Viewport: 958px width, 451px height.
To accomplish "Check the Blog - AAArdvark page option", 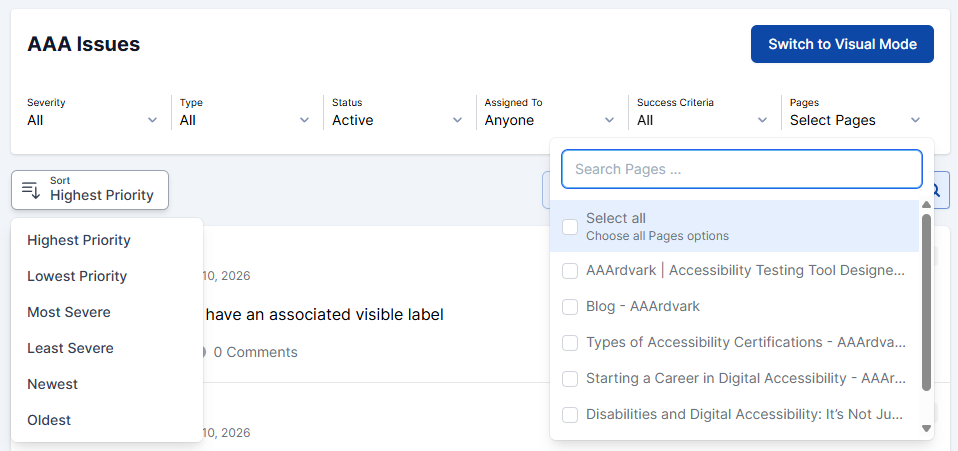I will point(570,307).
